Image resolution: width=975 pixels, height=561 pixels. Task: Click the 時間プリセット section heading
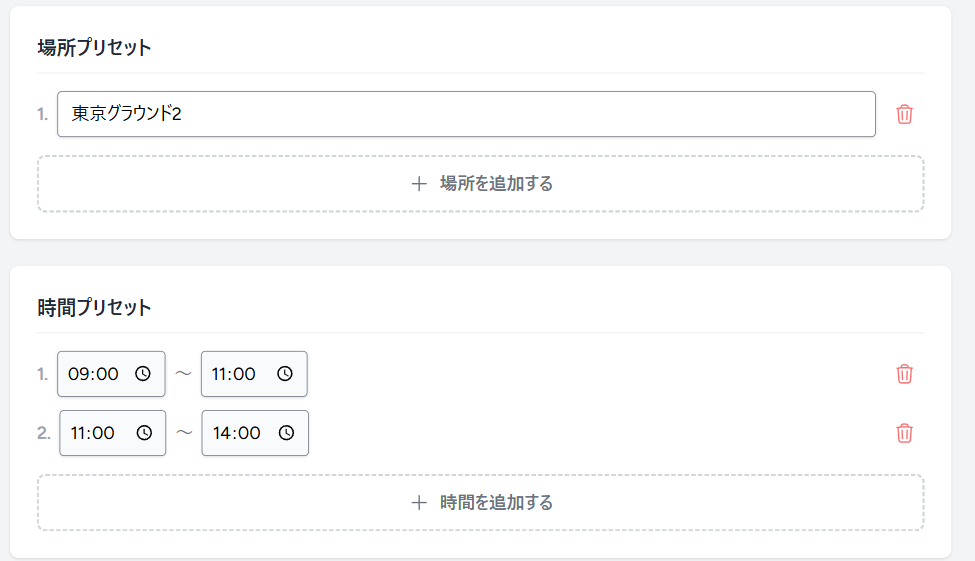(x=94, y=308)
